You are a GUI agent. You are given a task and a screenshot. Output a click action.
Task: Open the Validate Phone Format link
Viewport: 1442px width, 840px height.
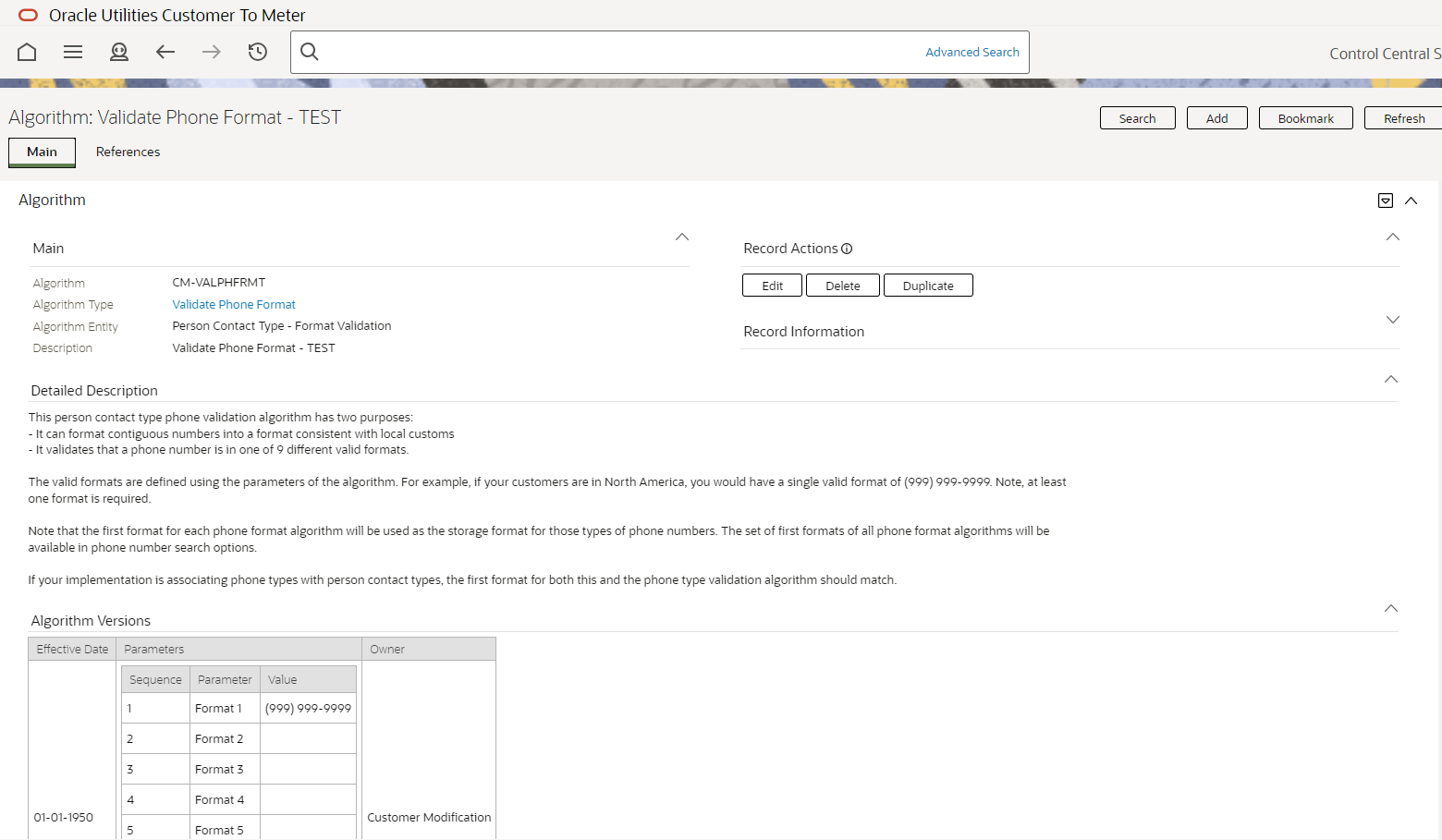point(233,304)
